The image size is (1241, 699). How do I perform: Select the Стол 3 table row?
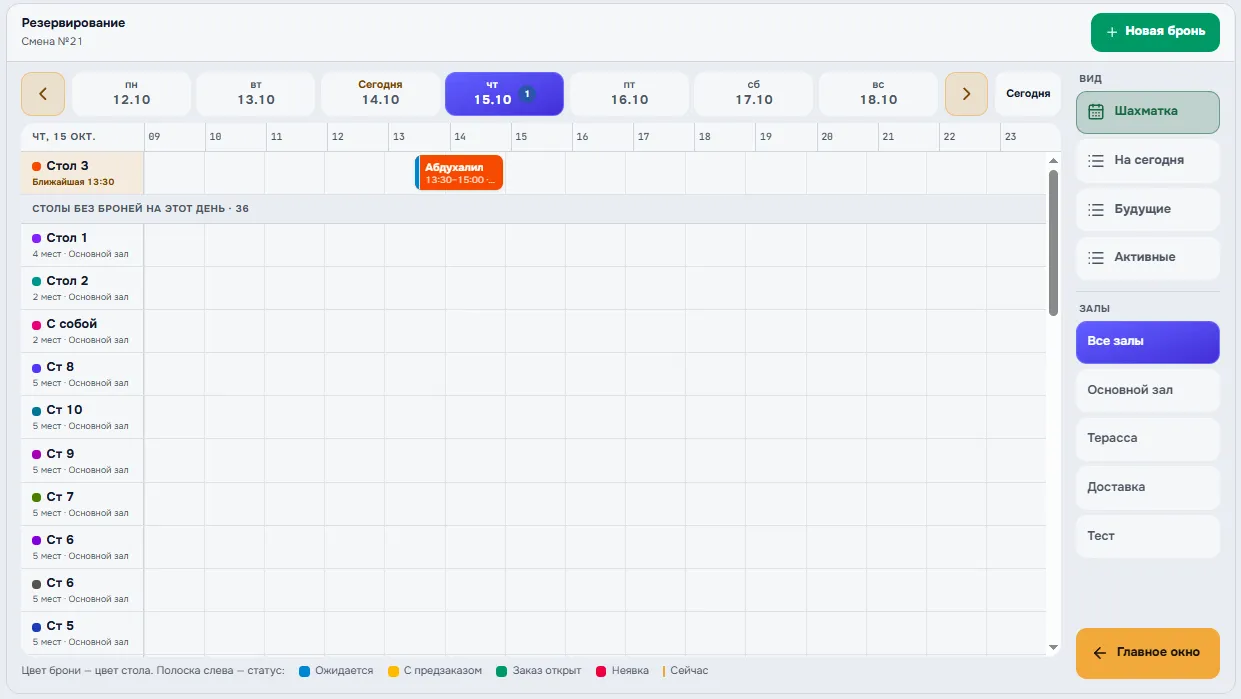click(x=83, y=173)
